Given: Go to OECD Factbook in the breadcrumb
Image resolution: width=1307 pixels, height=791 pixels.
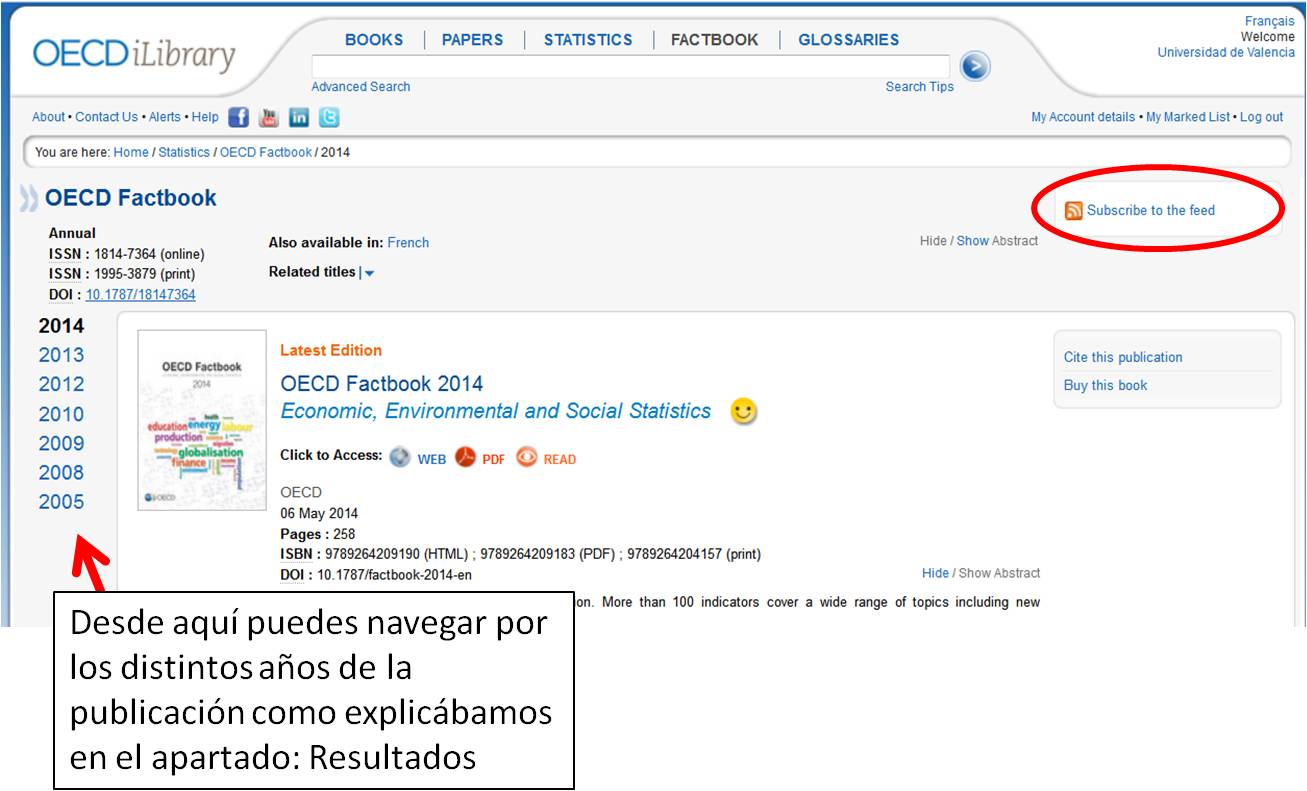Looking at the screenshot, I should pos(266,153).
